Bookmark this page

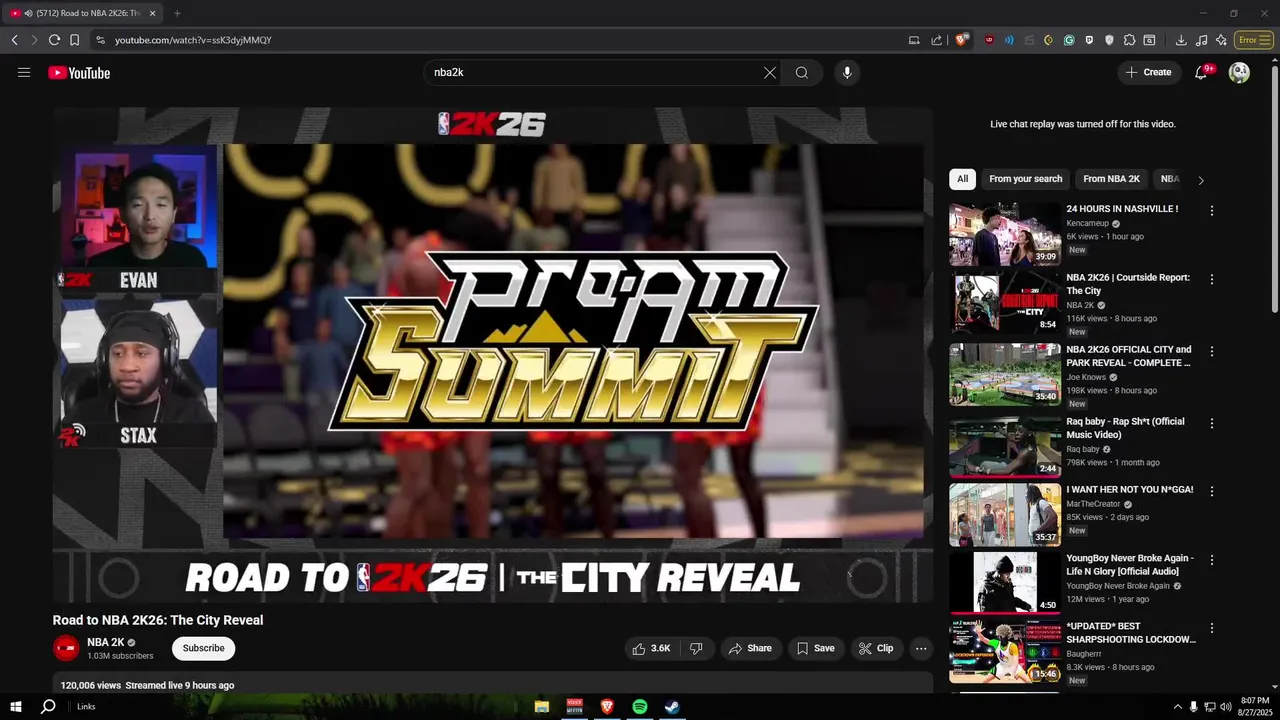pos(74,40)
